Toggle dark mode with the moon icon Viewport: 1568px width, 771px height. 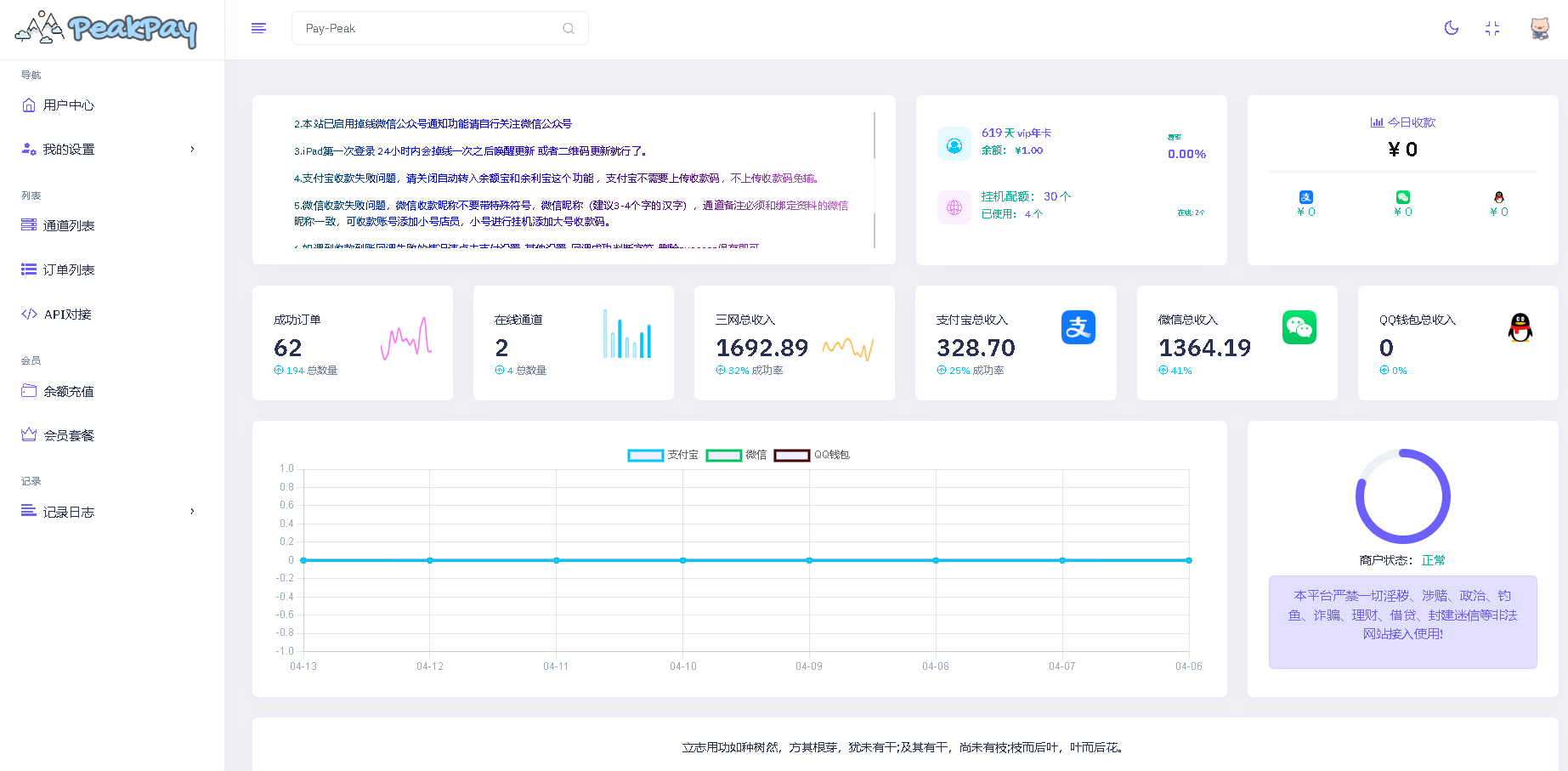click(x=1451, y=28)
